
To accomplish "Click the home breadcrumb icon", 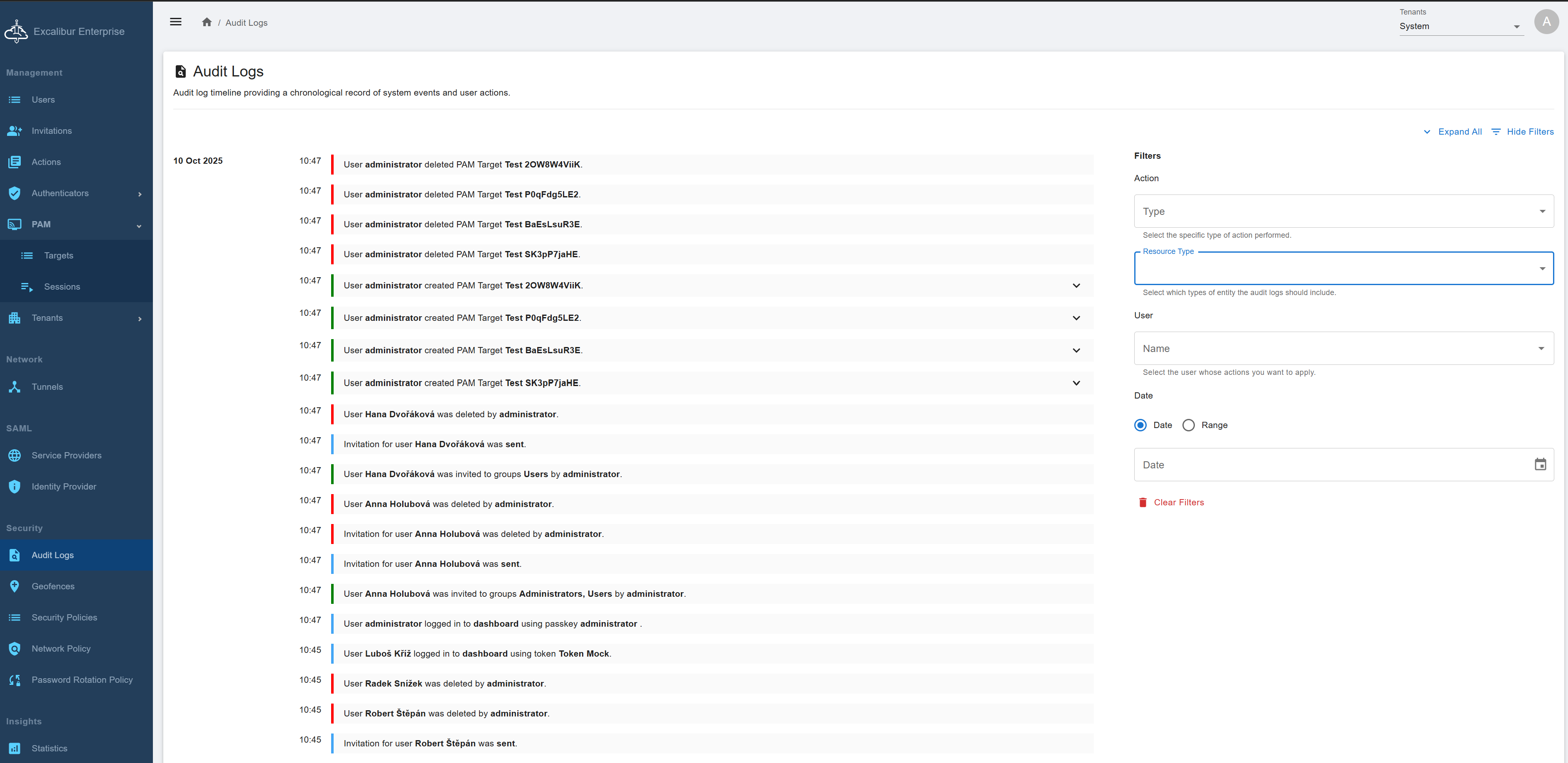I will click(207, 22).
